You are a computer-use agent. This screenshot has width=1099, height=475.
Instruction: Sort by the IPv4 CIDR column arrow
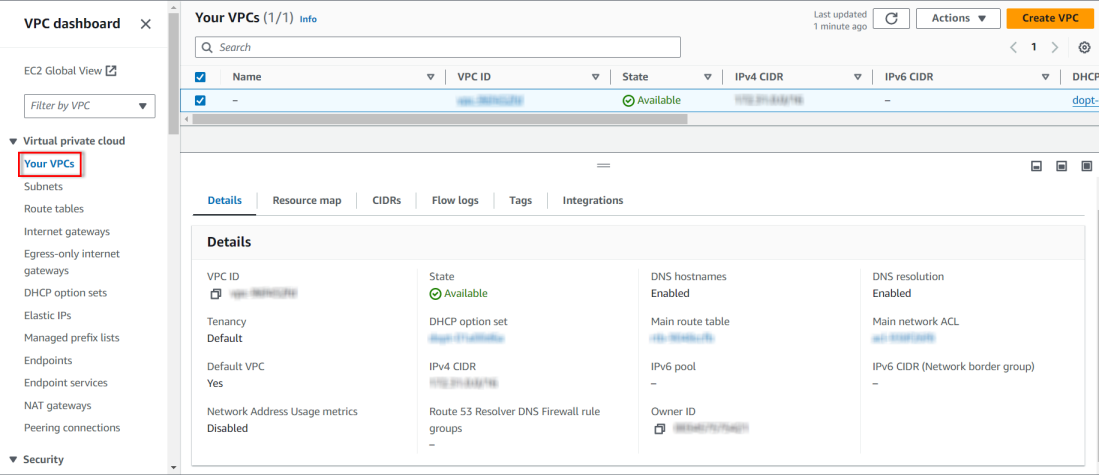coord(857,77)
